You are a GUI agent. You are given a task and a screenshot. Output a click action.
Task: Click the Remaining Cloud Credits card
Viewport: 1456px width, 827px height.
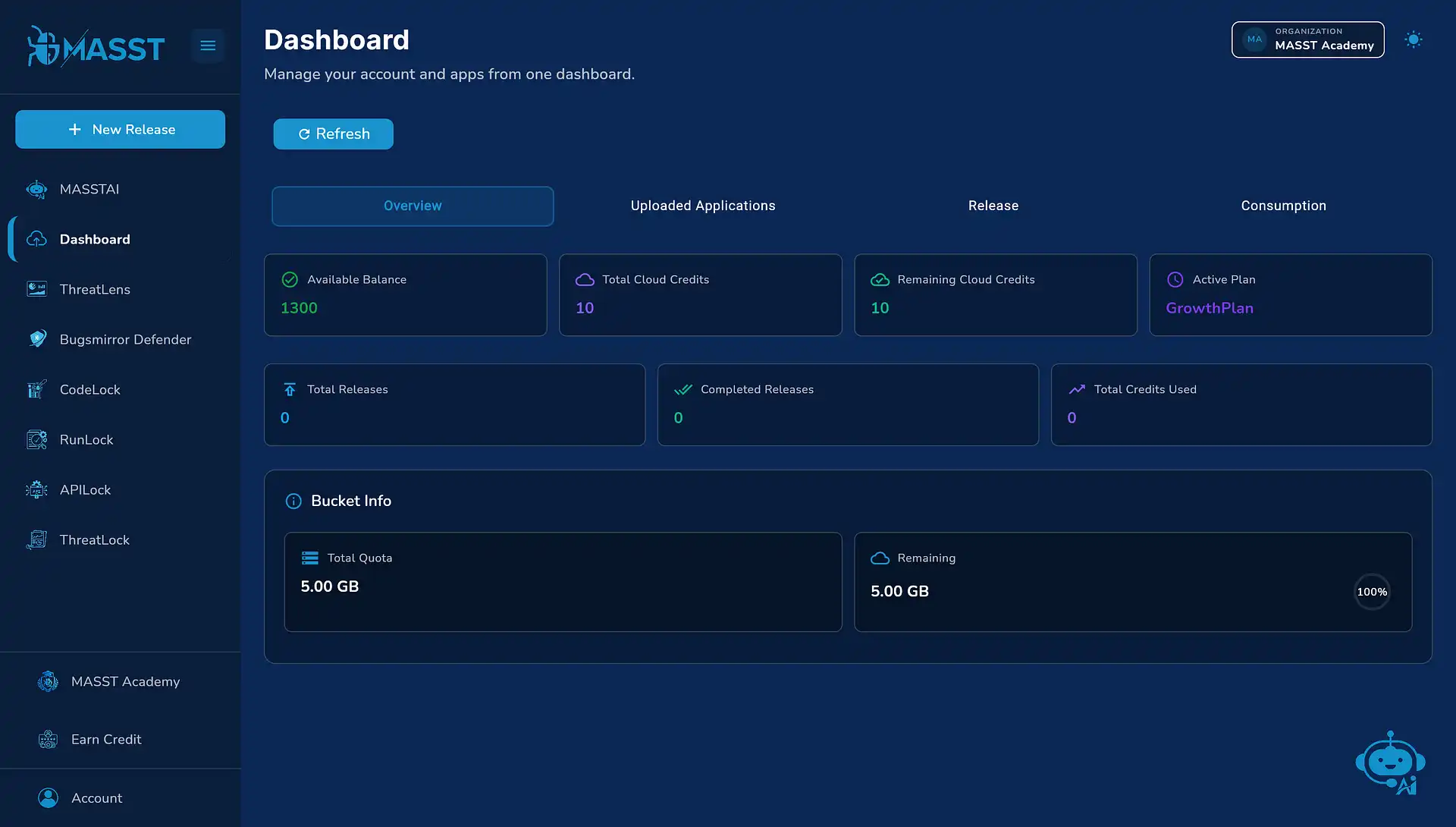tap(996, 295)
